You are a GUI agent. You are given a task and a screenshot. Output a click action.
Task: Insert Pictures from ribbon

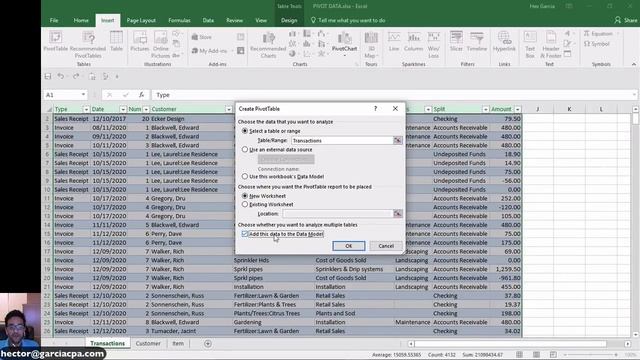pyautogui.click(x=140, y=41)
